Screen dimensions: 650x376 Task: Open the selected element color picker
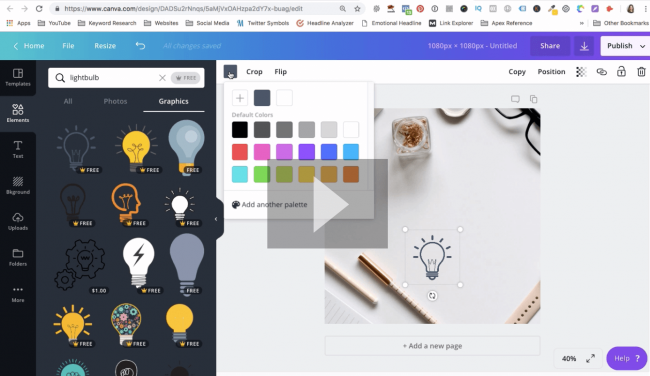click(x=230, y=71)
